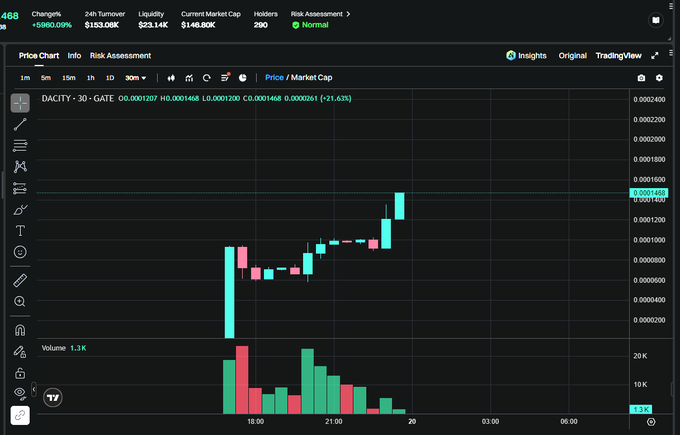Switch to the 1h timeframe
The image size is (680, 435).
(91, 78)
